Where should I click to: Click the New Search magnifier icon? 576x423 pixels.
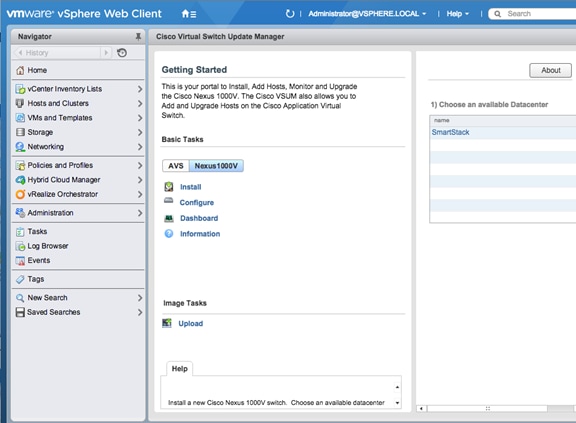pos(20,298)
